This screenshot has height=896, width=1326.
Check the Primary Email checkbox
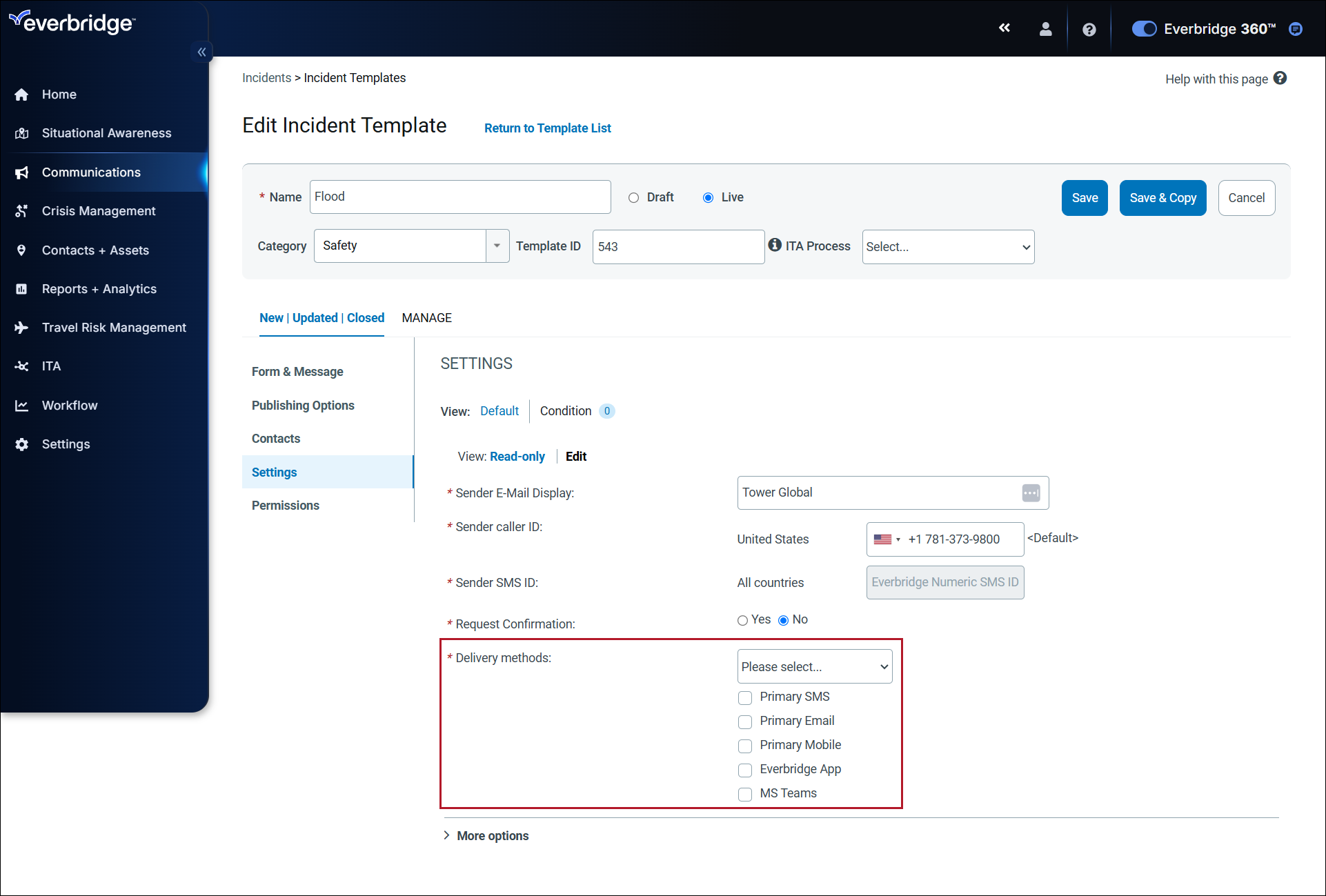[745, 721]
